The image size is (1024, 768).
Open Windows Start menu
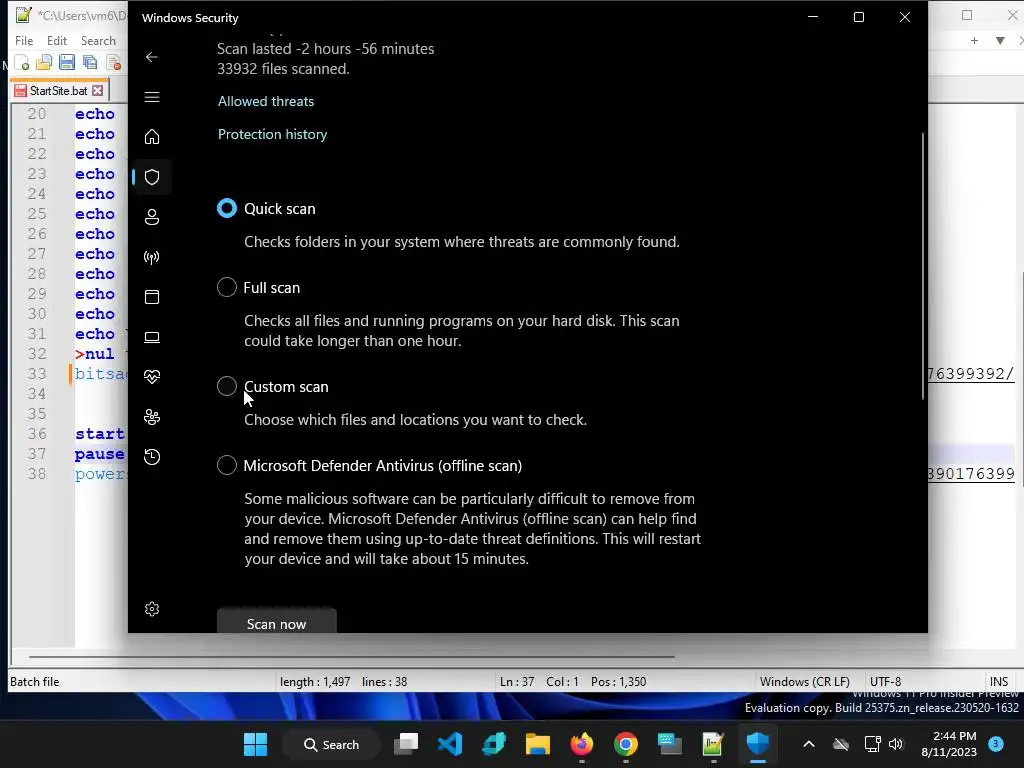click(x=255, y=744)
